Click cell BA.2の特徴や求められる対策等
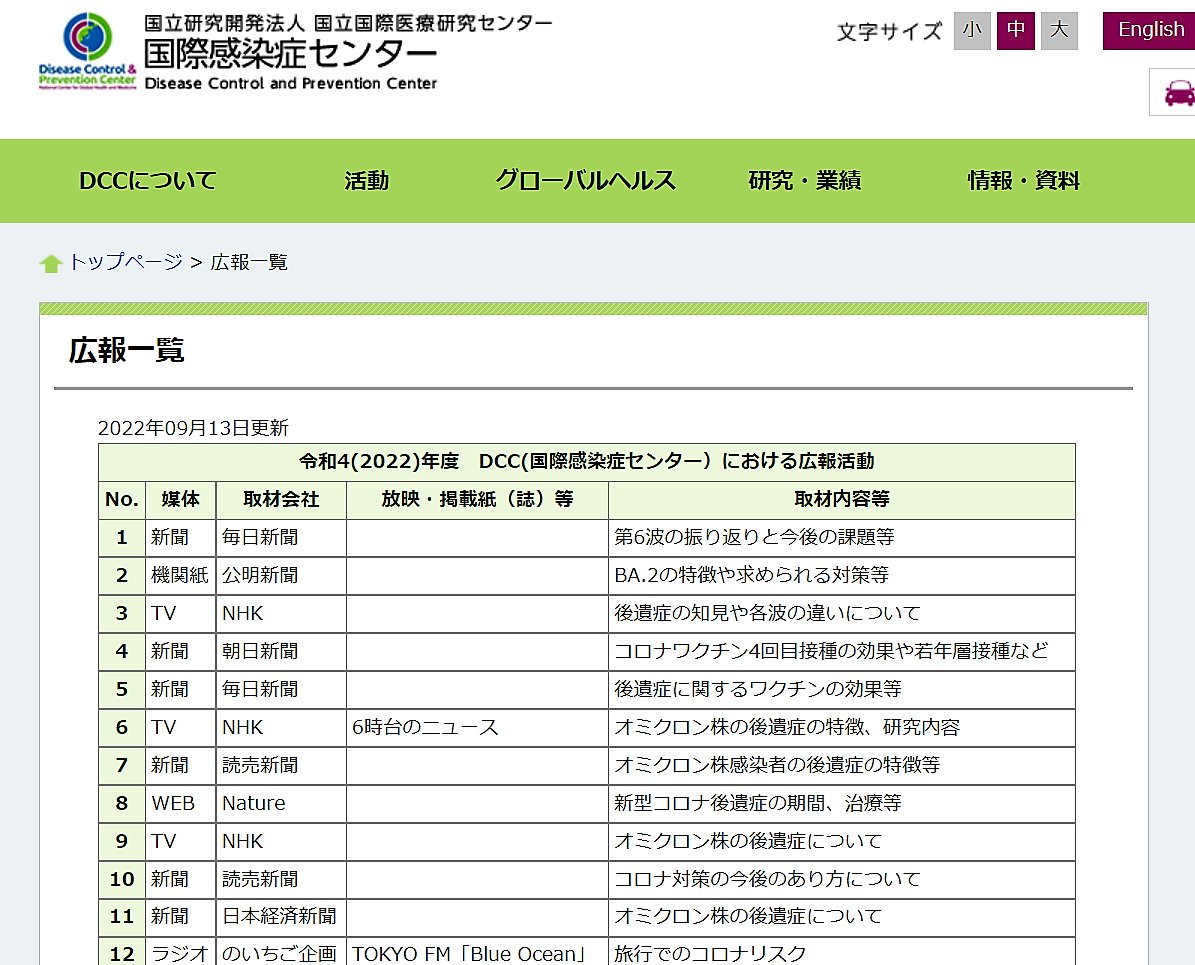 tap(842, 575)
